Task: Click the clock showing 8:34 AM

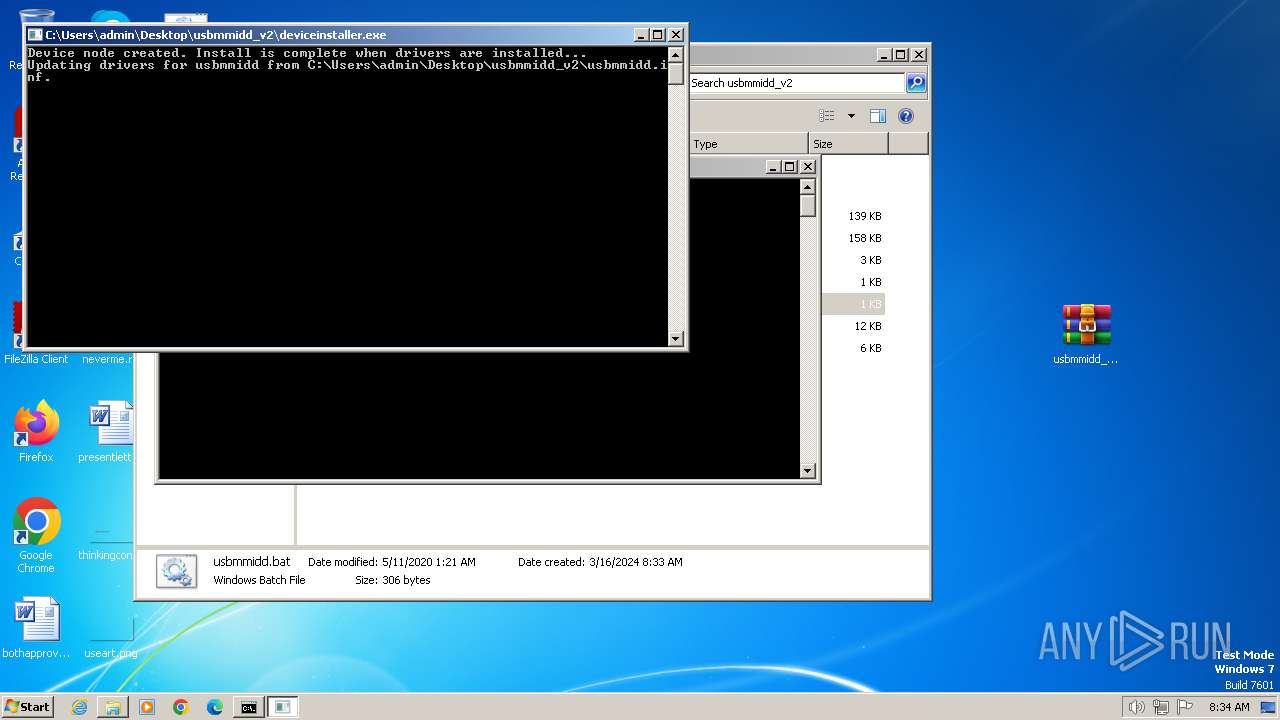Action: click(1229, 707)
